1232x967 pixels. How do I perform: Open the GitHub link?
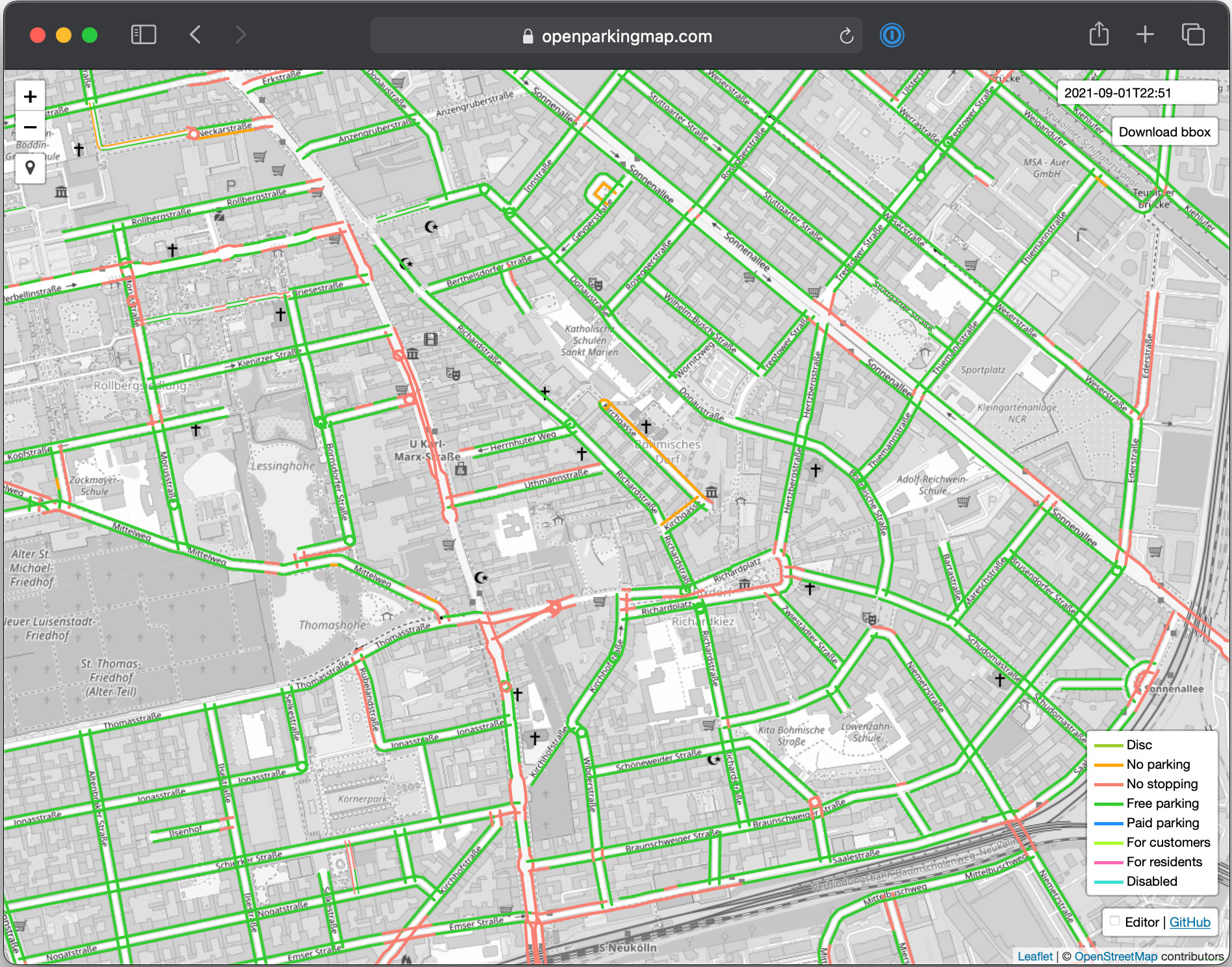1189,922
